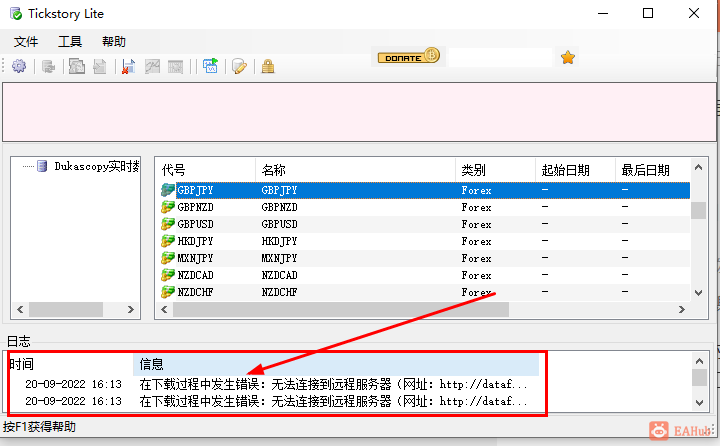Click the grayed export-to-MT4 charts icon
This screenshot has height=446, width=720.
(77, 66)
